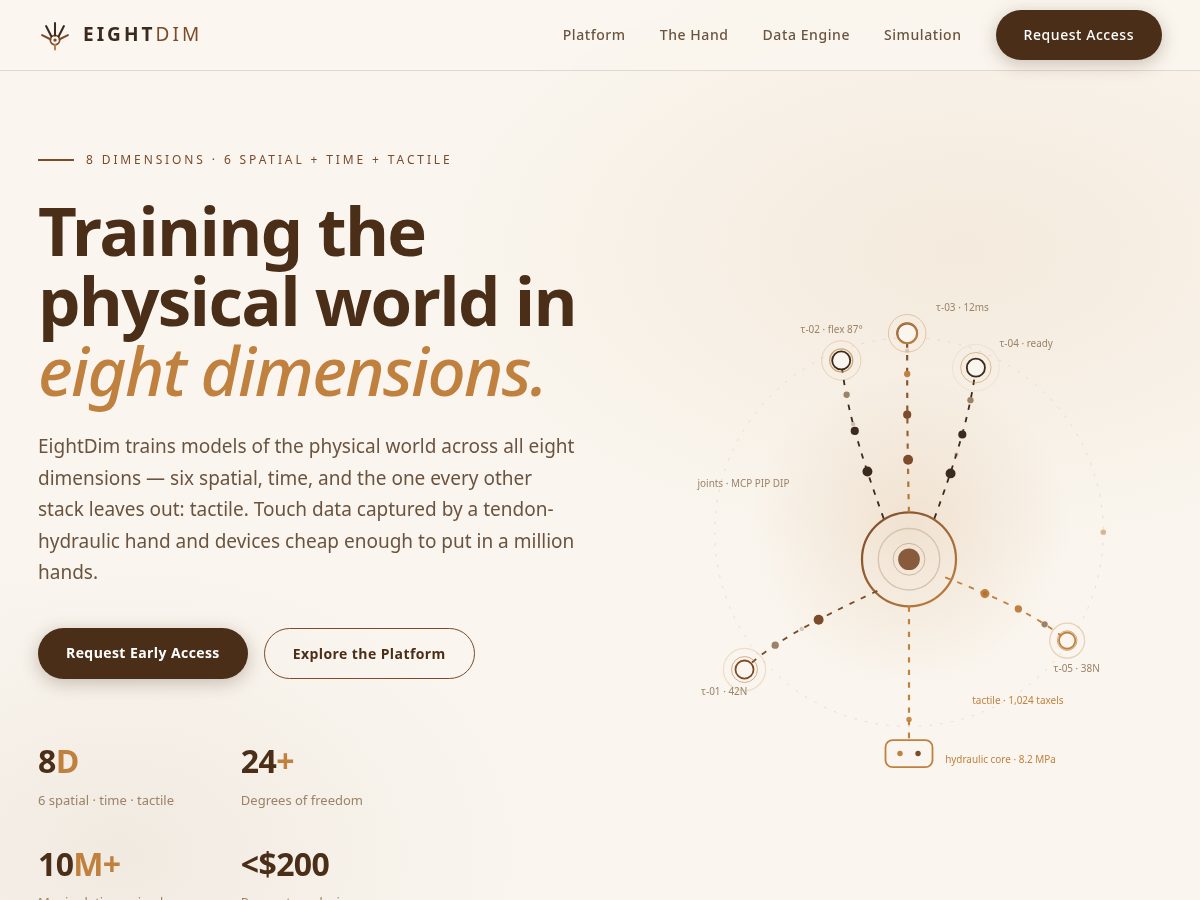Click the Request Access button
The image size is (1200, 900).
pos(1079,35)
